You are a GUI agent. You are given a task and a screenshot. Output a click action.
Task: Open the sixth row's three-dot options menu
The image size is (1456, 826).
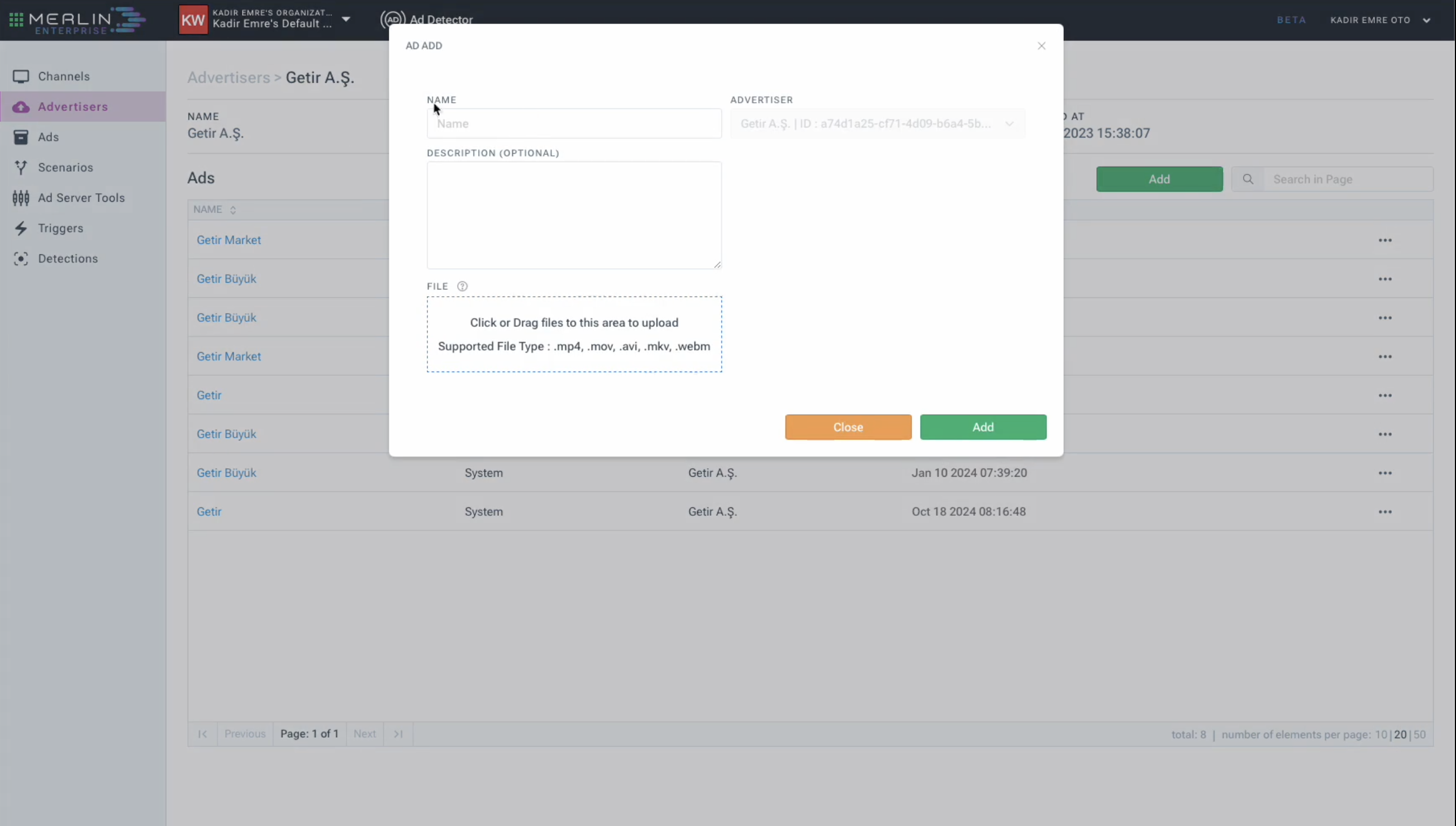[1385, 435]
